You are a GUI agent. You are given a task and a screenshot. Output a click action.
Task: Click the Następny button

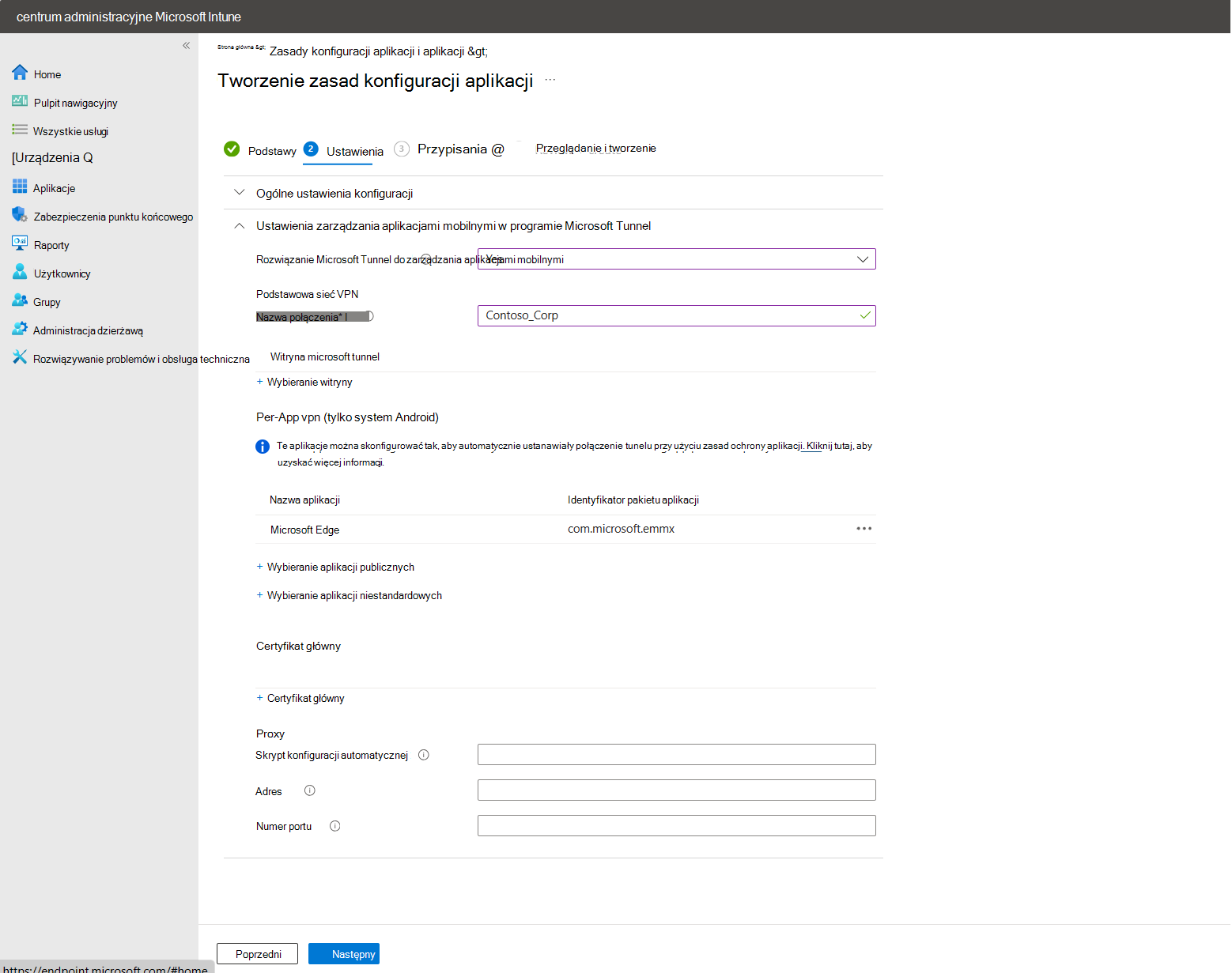tap(344, 954)
